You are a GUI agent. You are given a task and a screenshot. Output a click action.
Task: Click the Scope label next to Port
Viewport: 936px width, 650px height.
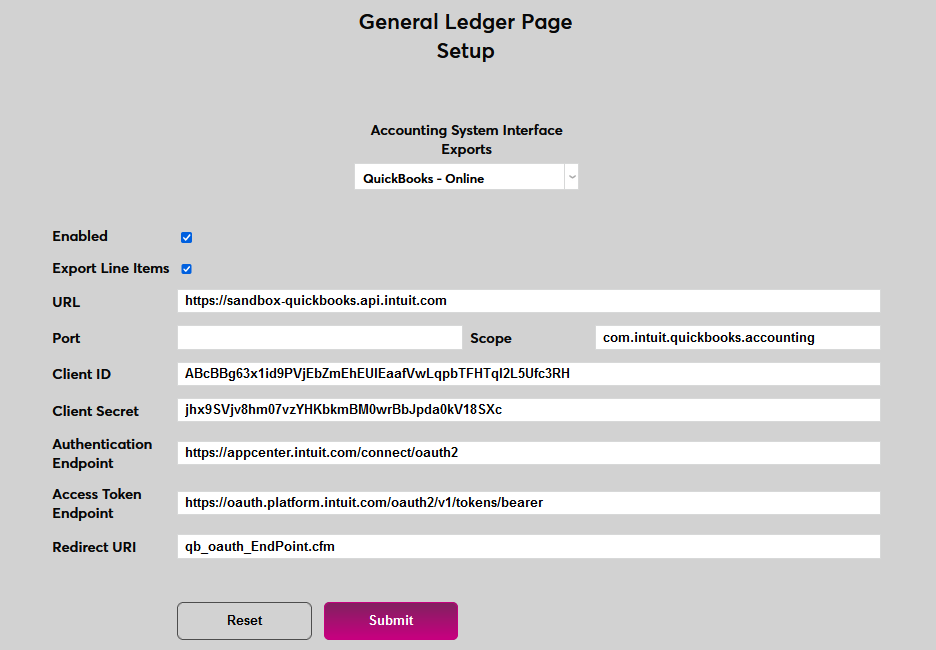[x=490, y=338]
